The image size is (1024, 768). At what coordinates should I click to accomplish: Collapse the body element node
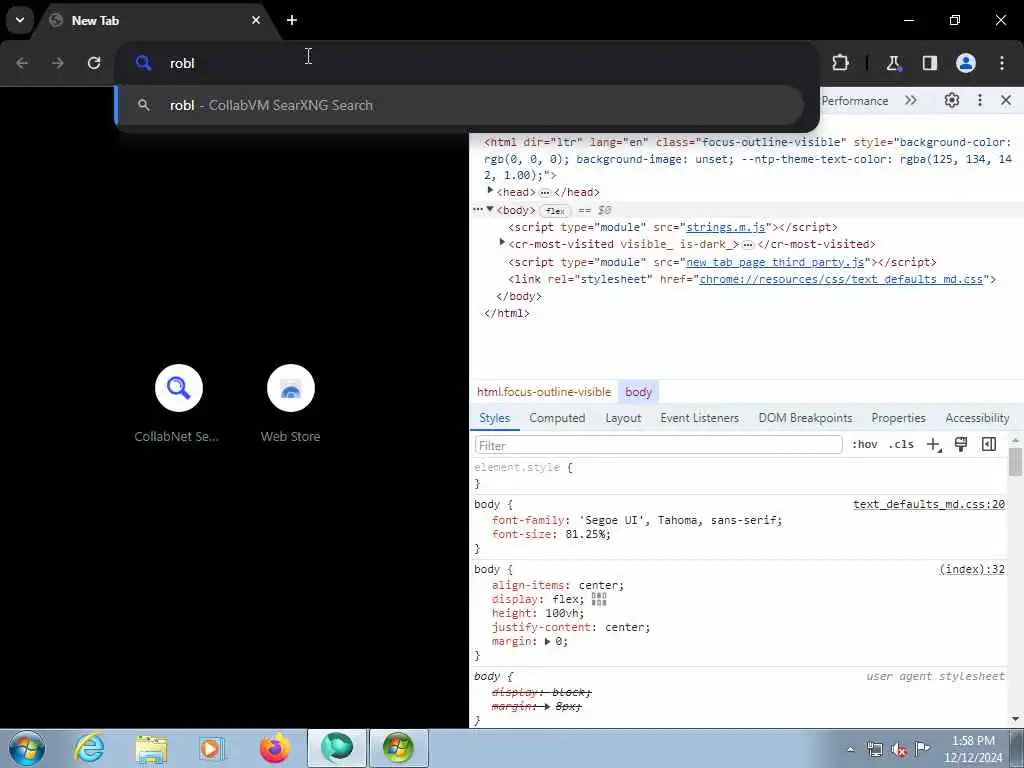(490, 209)
